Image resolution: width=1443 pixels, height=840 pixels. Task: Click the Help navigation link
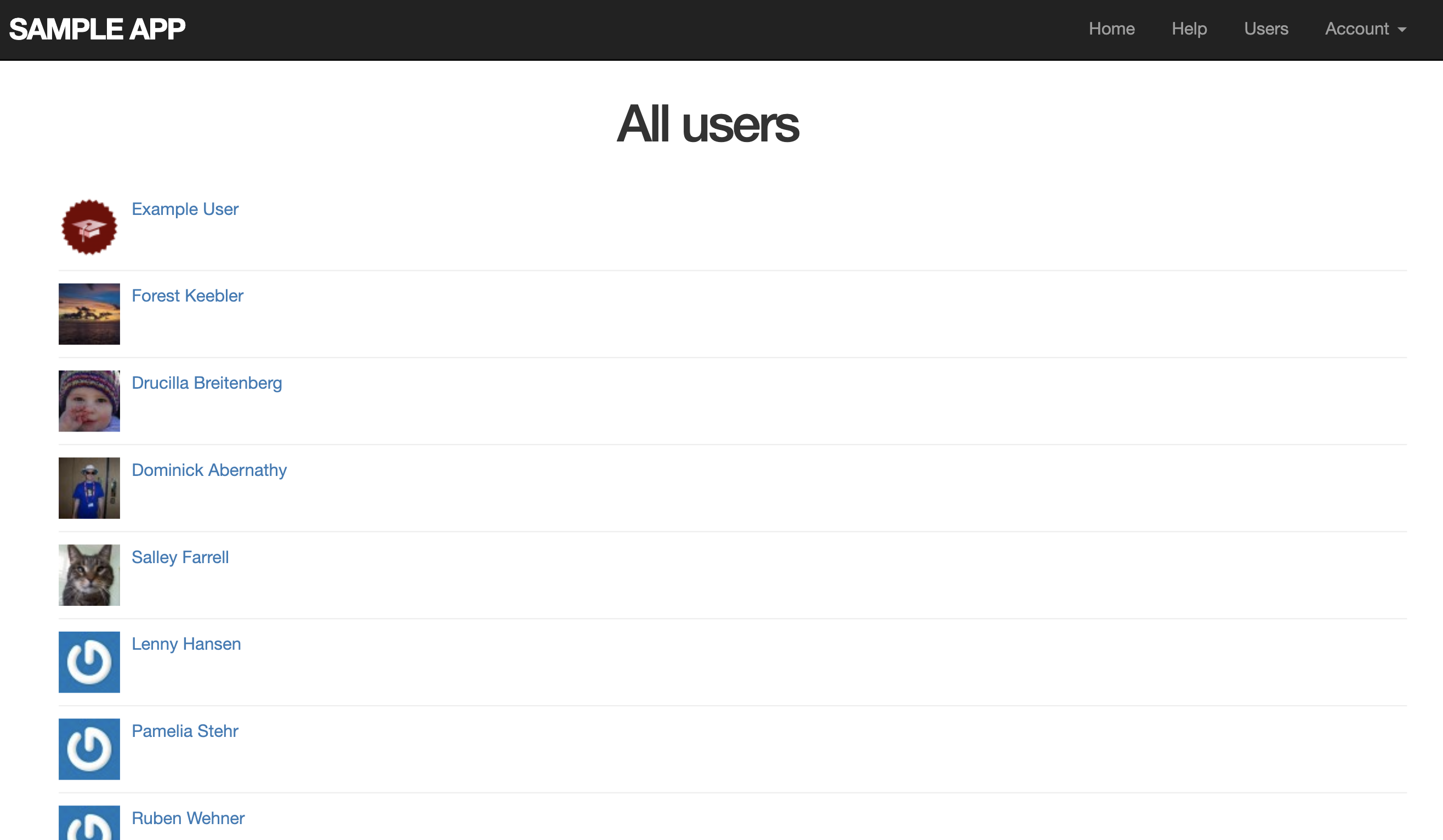(1188, 29)
